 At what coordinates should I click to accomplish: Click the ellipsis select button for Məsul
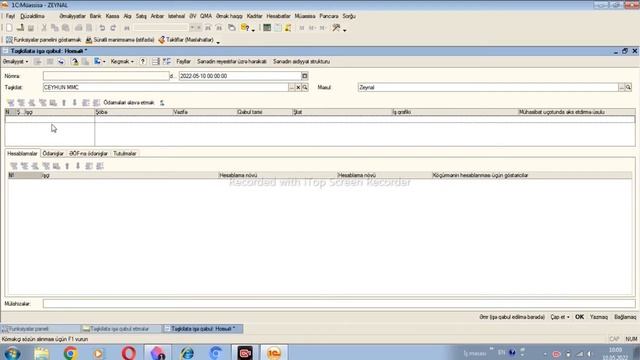pos(621,87)
